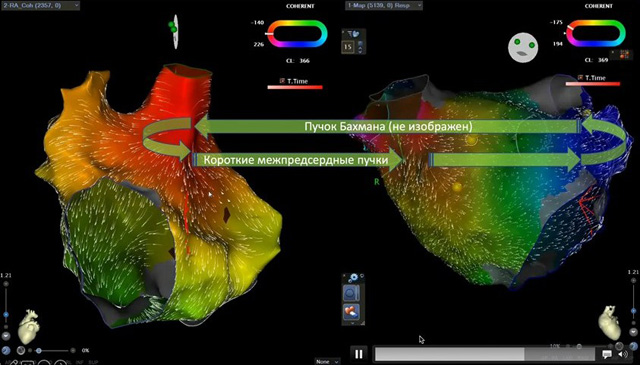Viewport: 640px width, 365px height.
Task: Open the 2-RA_Coh map selector dropdown
Action: (x=40, y=5)
